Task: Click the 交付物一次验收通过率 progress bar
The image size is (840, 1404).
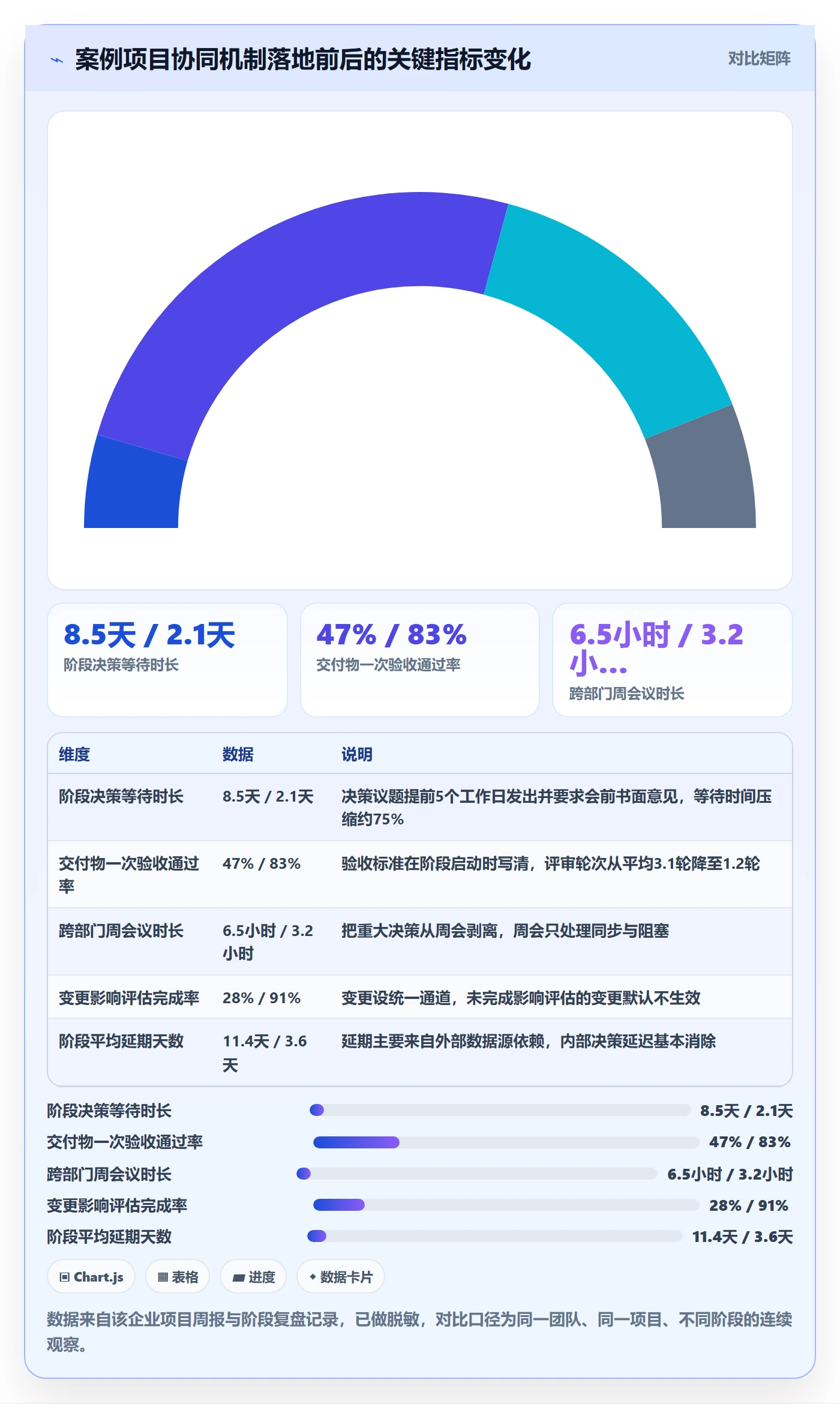Action: point(506,1142)
